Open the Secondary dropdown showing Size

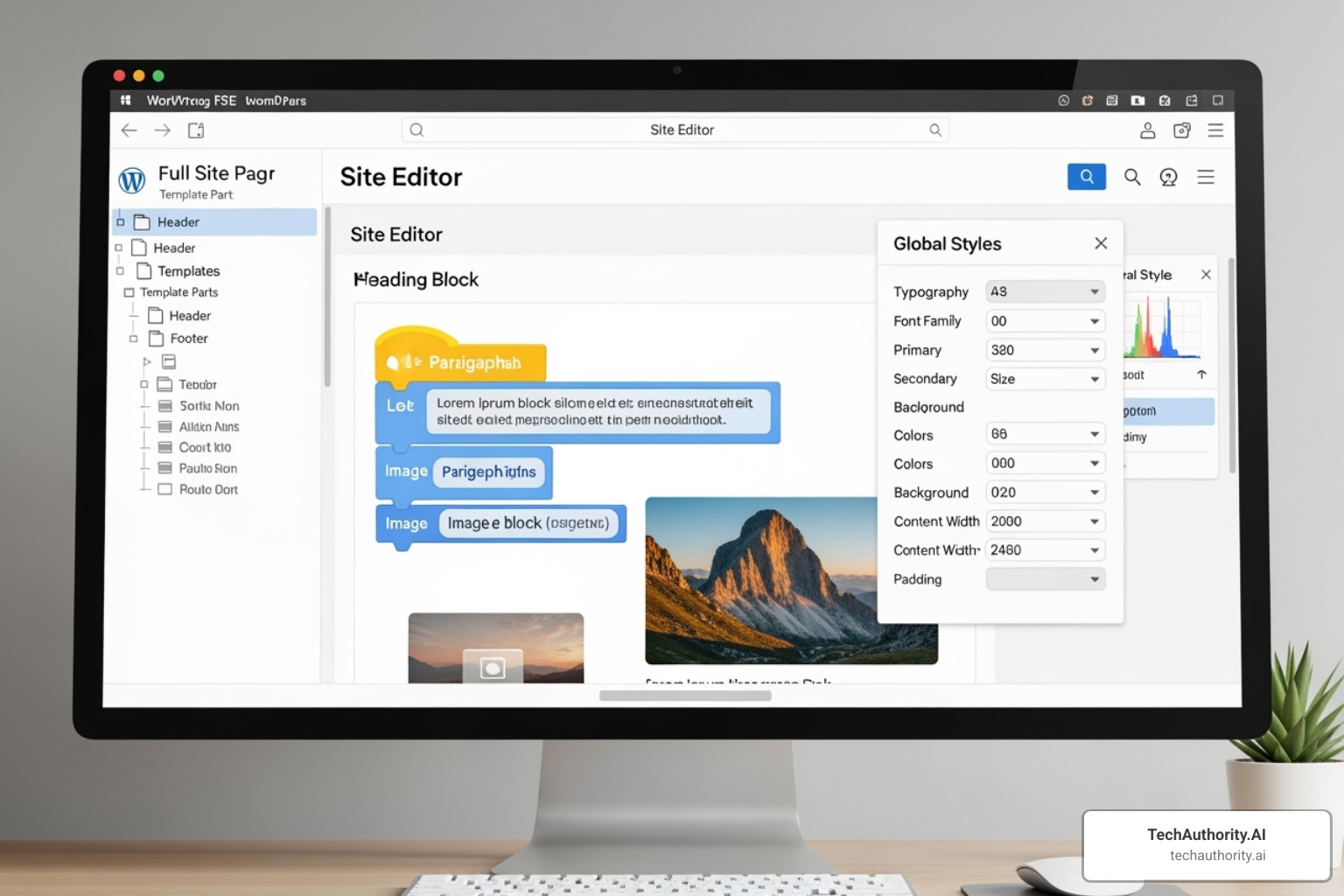pos(1046,379)
